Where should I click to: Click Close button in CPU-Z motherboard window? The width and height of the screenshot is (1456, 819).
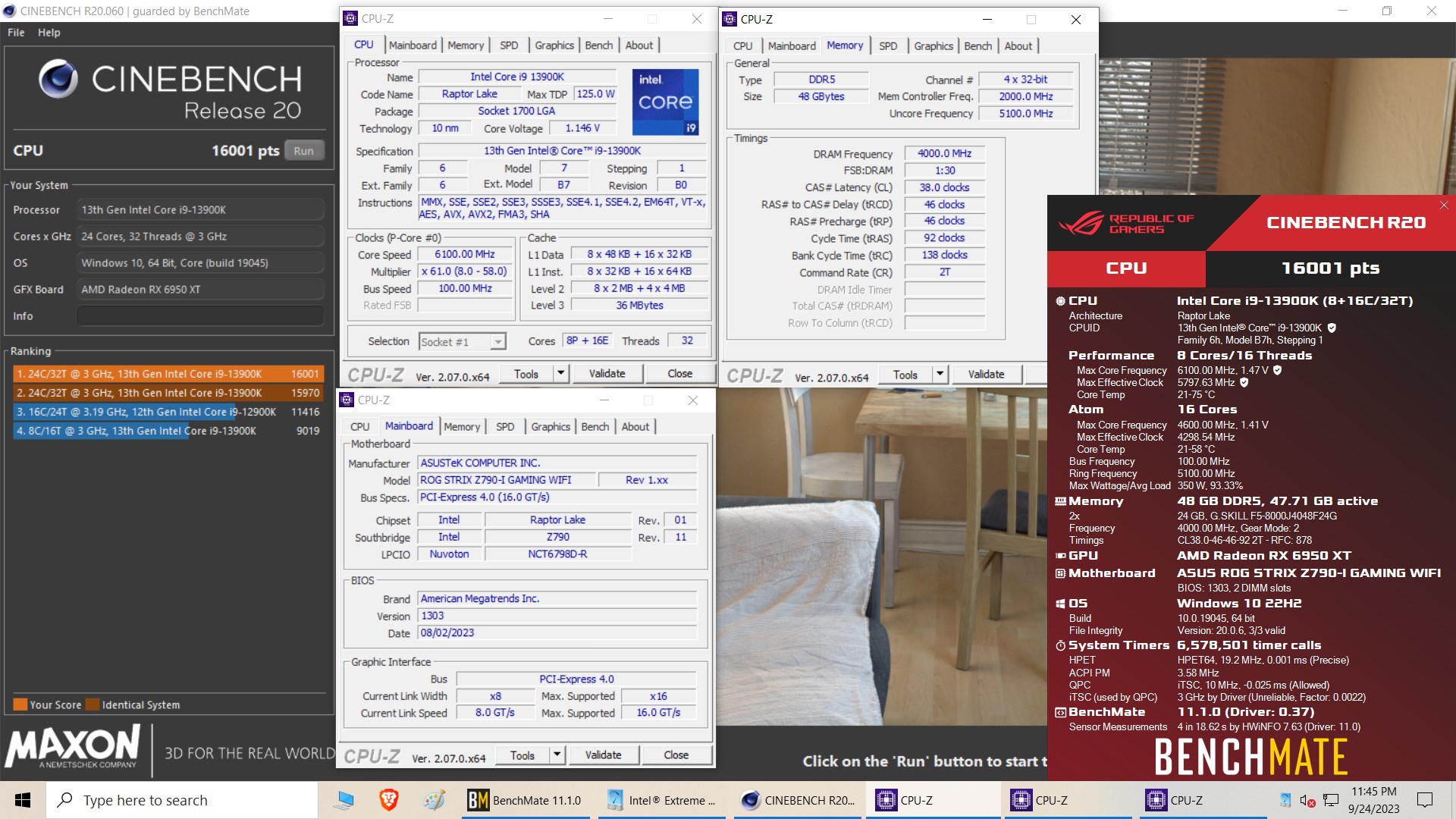pos(676,755)
